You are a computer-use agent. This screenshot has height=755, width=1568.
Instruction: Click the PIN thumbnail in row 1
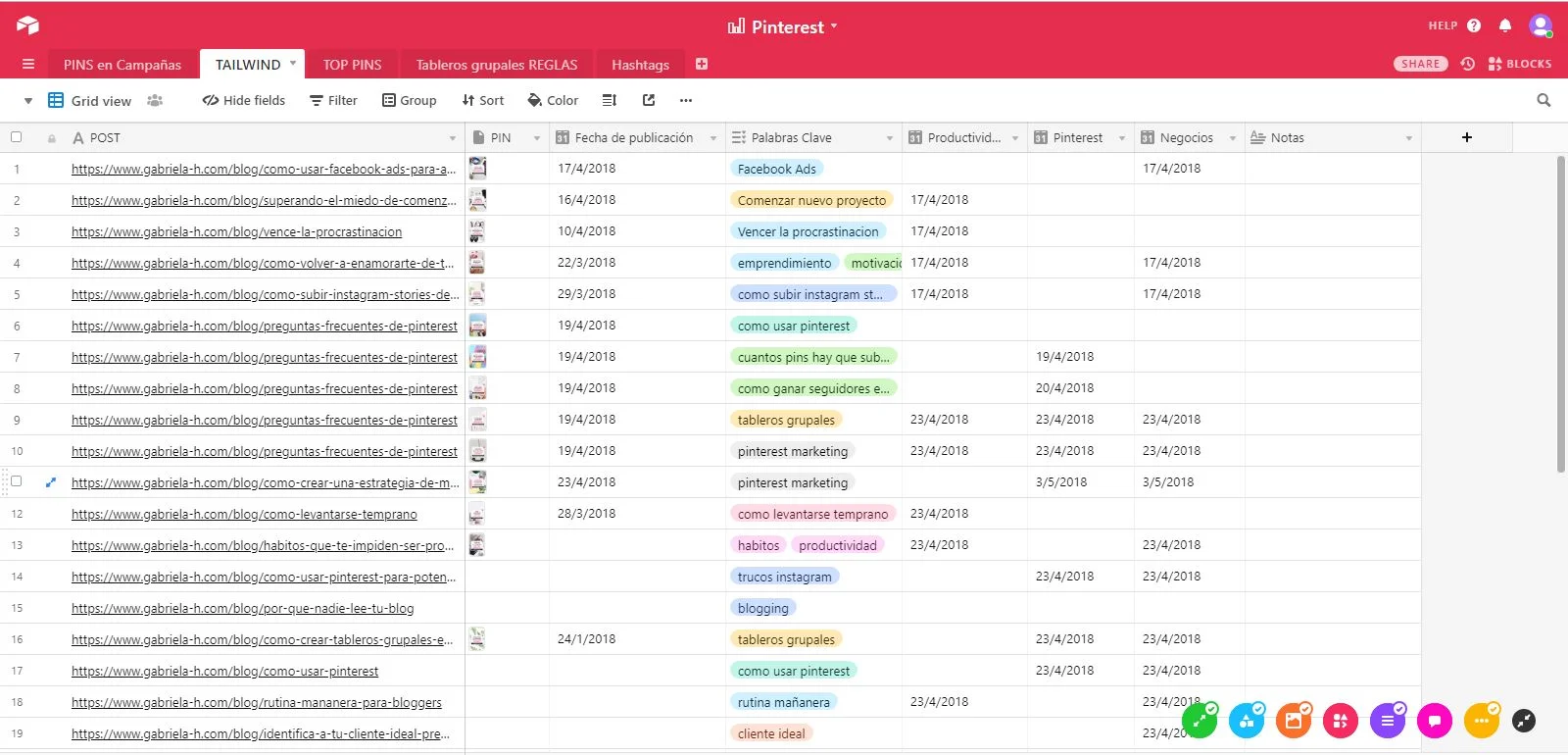[477, 168]
